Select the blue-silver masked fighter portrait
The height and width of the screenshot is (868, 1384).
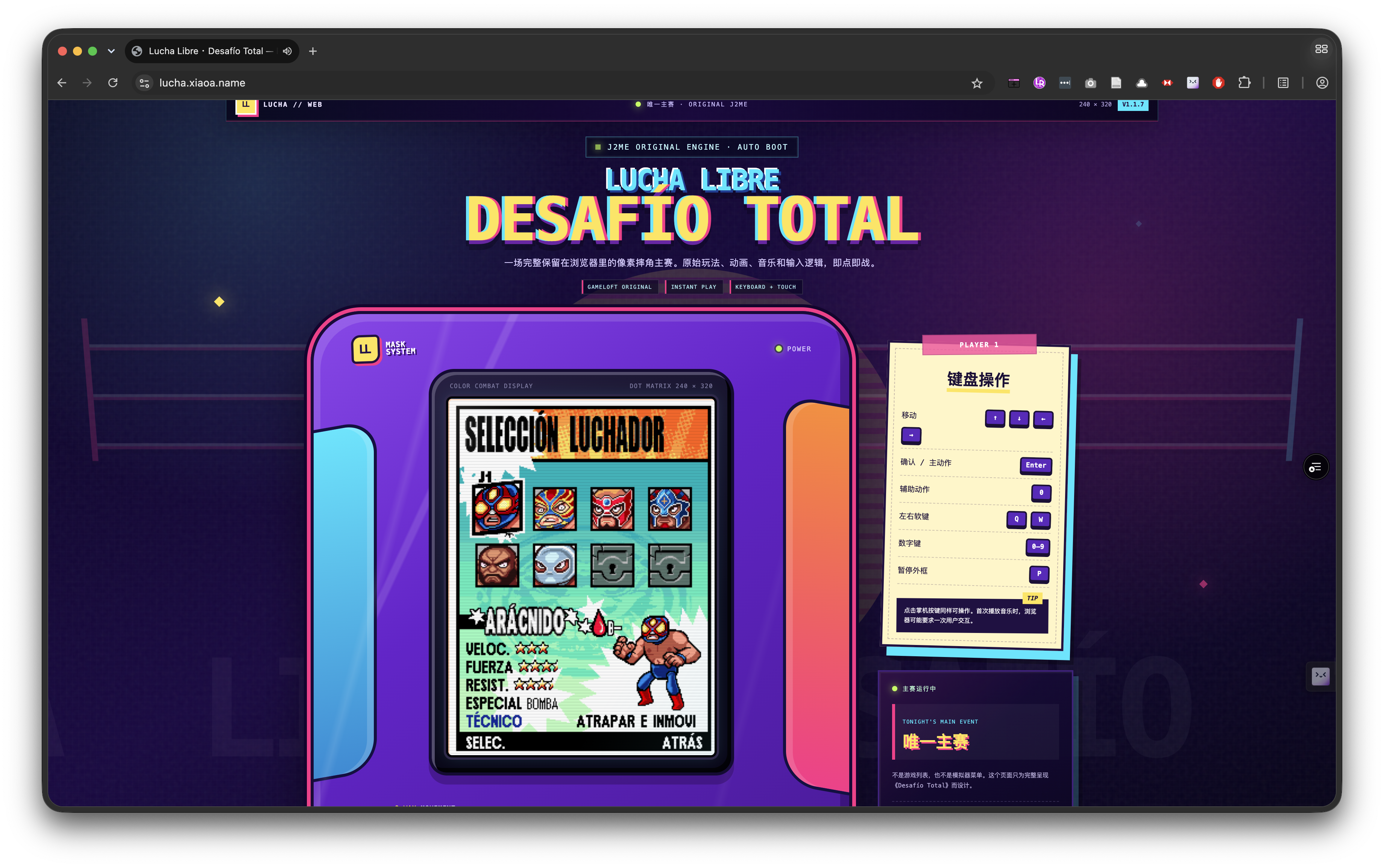[670, 508]
